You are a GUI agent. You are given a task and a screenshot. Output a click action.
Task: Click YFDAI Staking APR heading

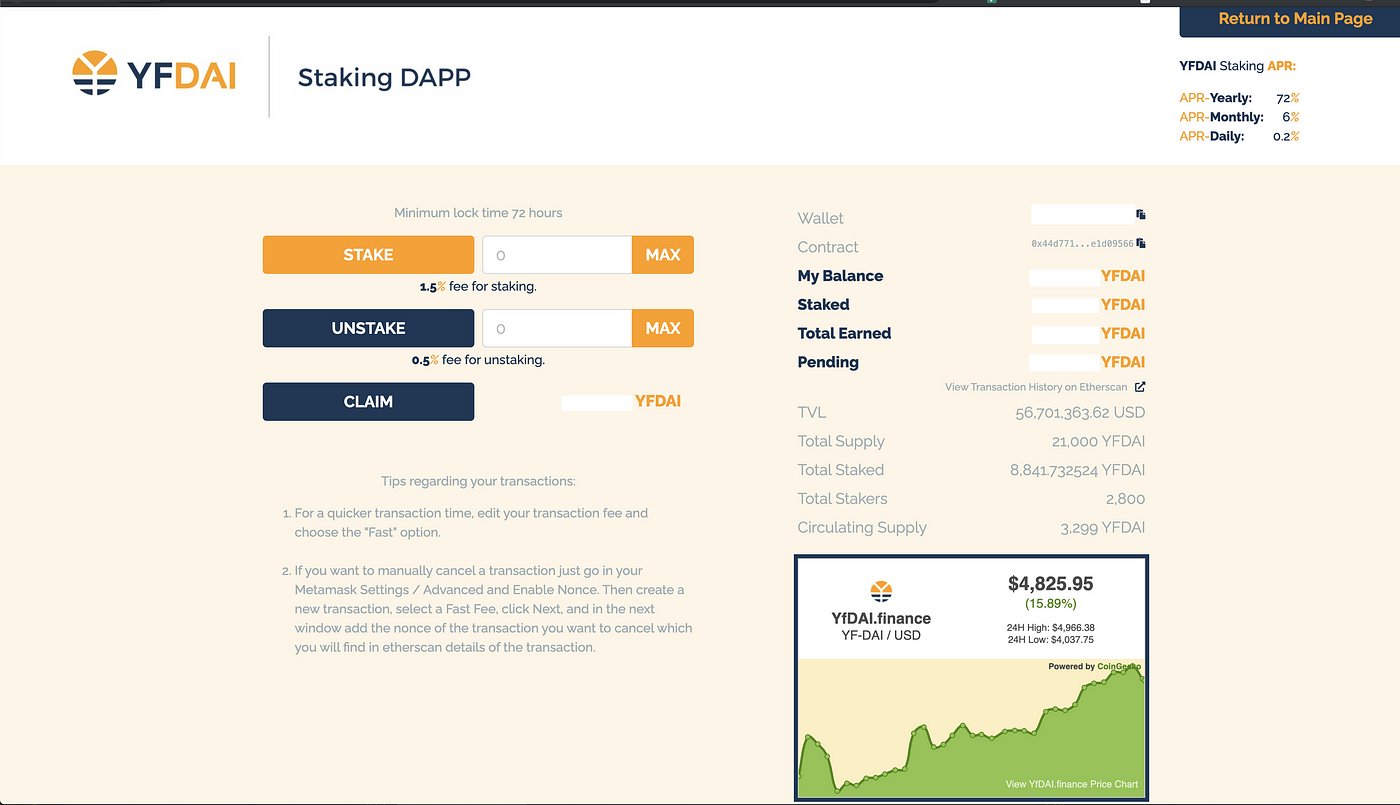pyautogui.click(x=1238, y=67)
